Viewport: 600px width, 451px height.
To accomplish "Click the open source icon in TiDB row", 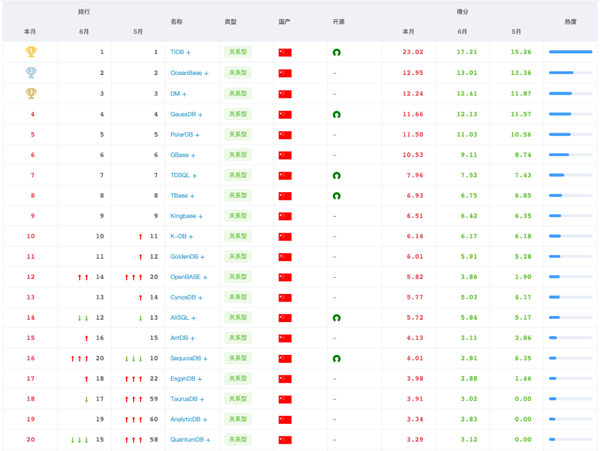I will pos(337,52).
